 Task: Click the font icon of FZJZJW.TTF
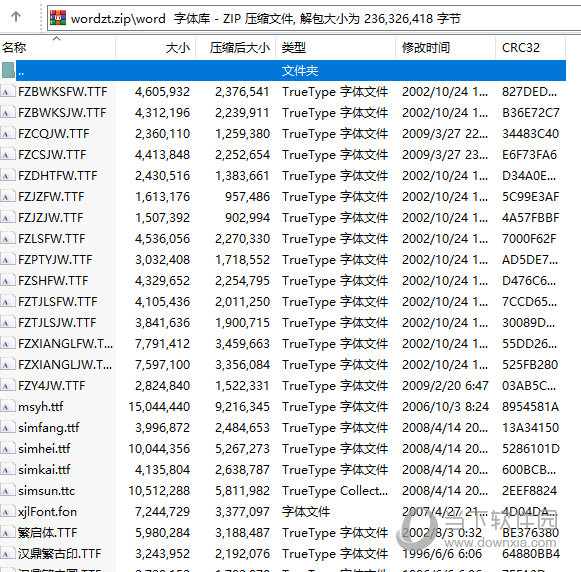click(x=7, y=217)
